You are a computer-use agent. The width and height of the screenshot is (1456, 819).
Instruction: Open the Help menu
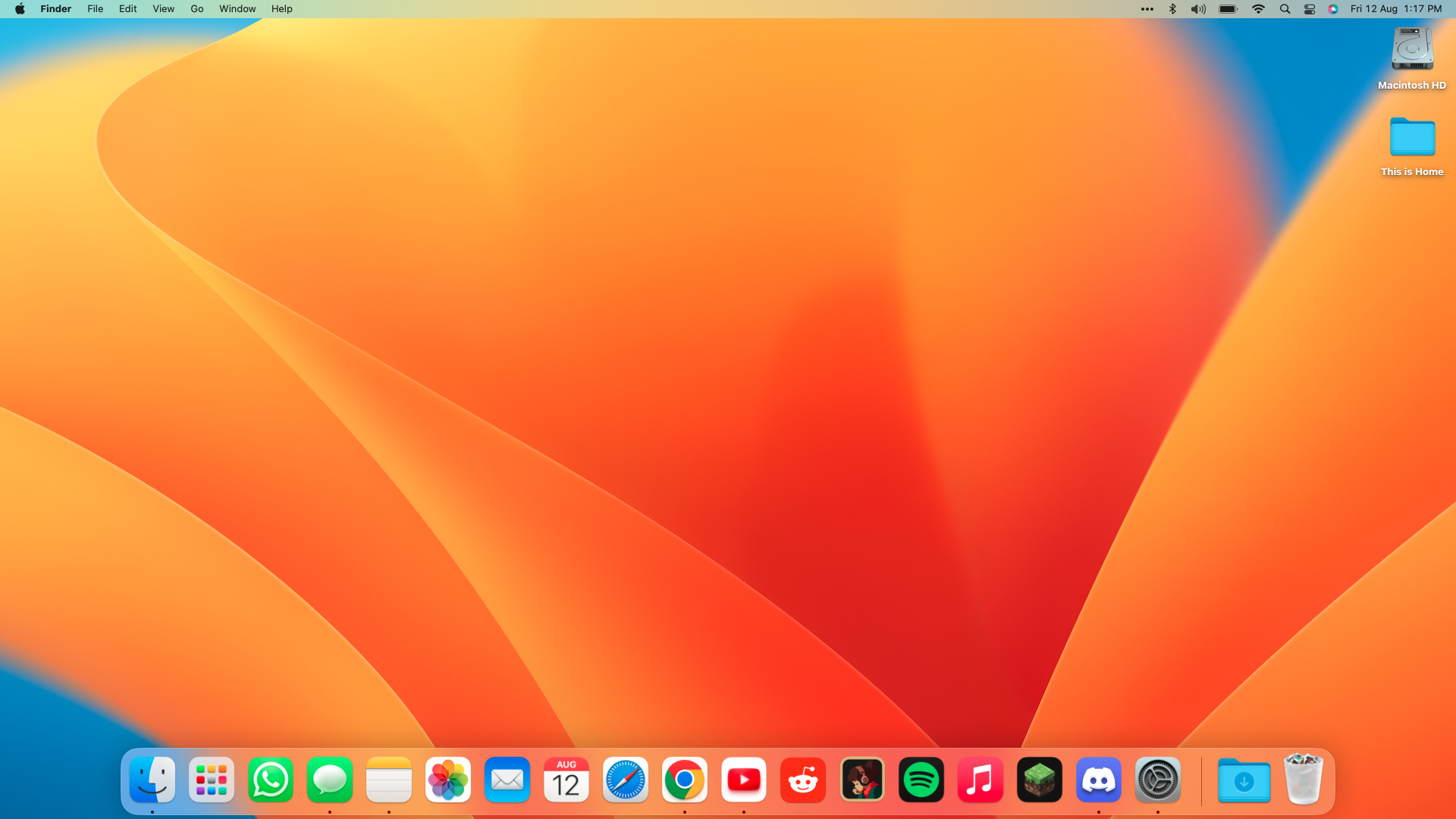(x=282, y=9)
